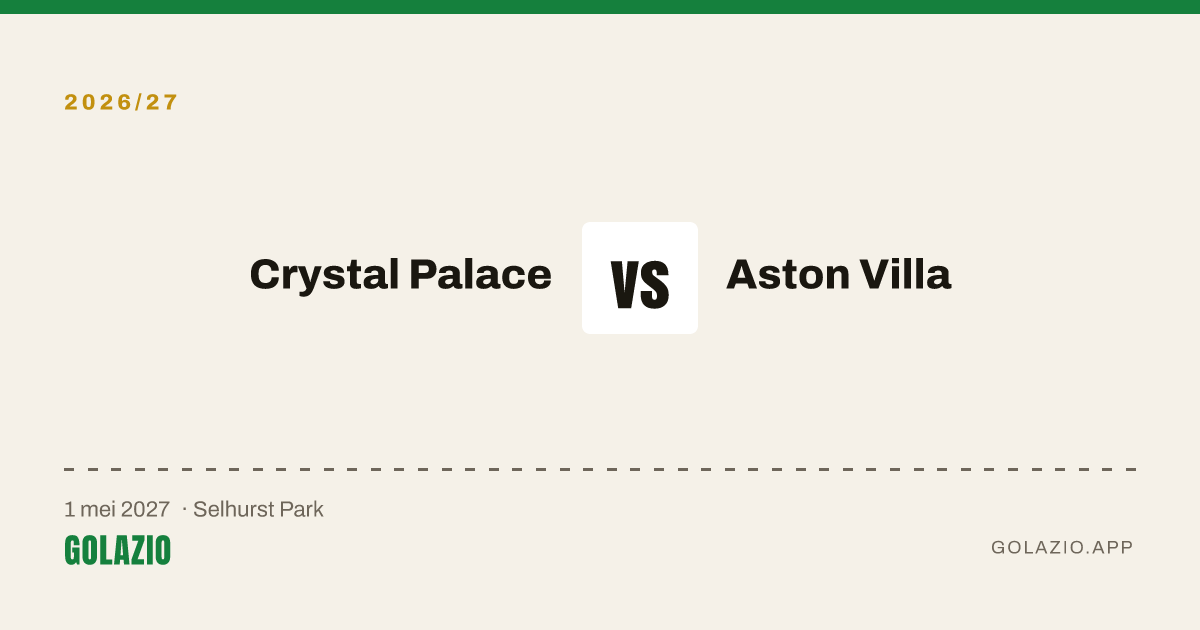
Task: Select the Crystal Palace team name
Action: (x=400, y=274)
